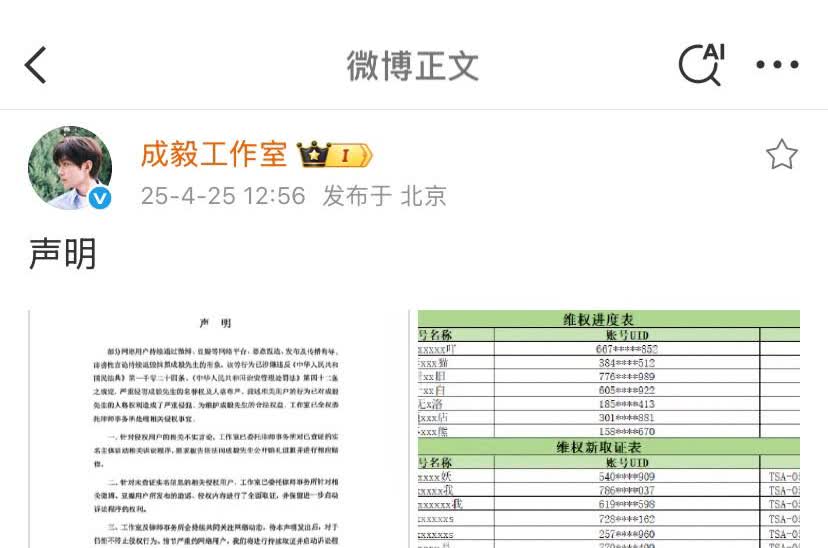Tap the crown membership level badge
This screenshot has width=828, height=548.
(x=335, y=155)
